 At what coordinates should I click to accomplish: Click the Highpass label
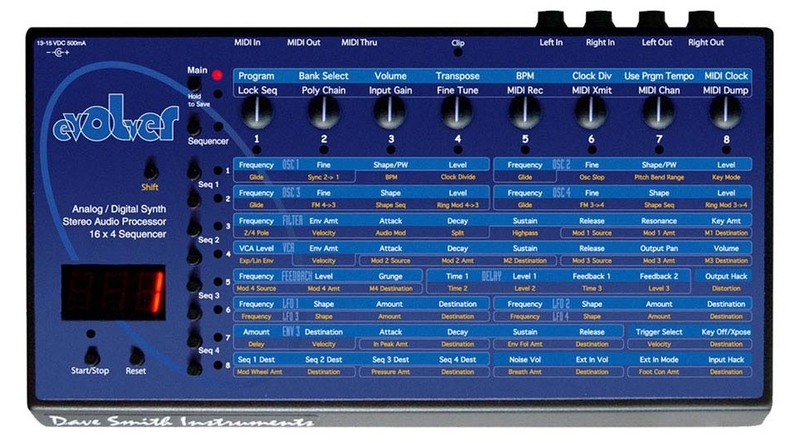(525, 233)
